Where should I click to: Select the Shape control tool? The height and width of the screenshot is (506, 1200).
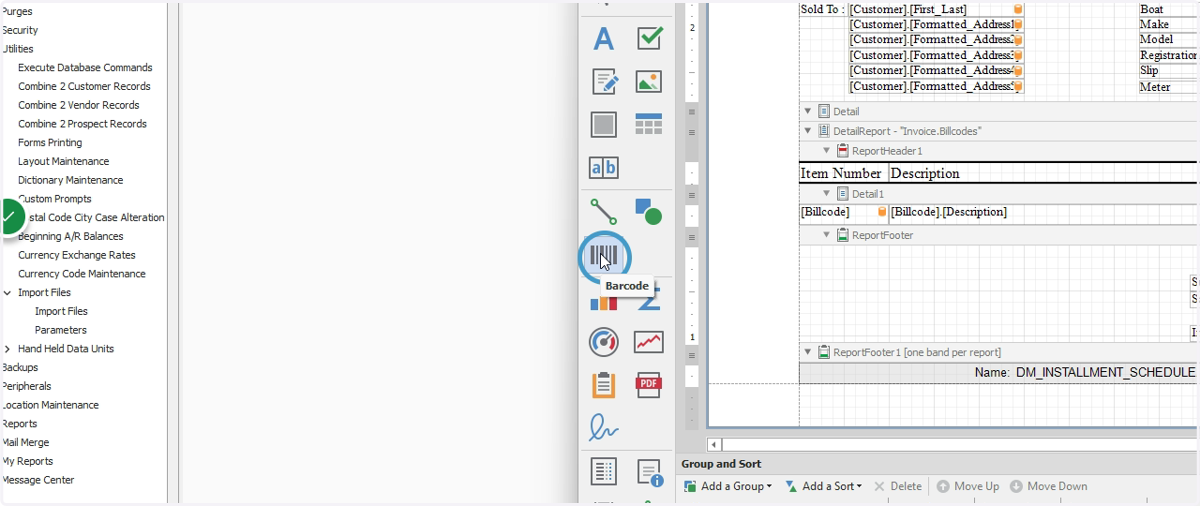649,211
